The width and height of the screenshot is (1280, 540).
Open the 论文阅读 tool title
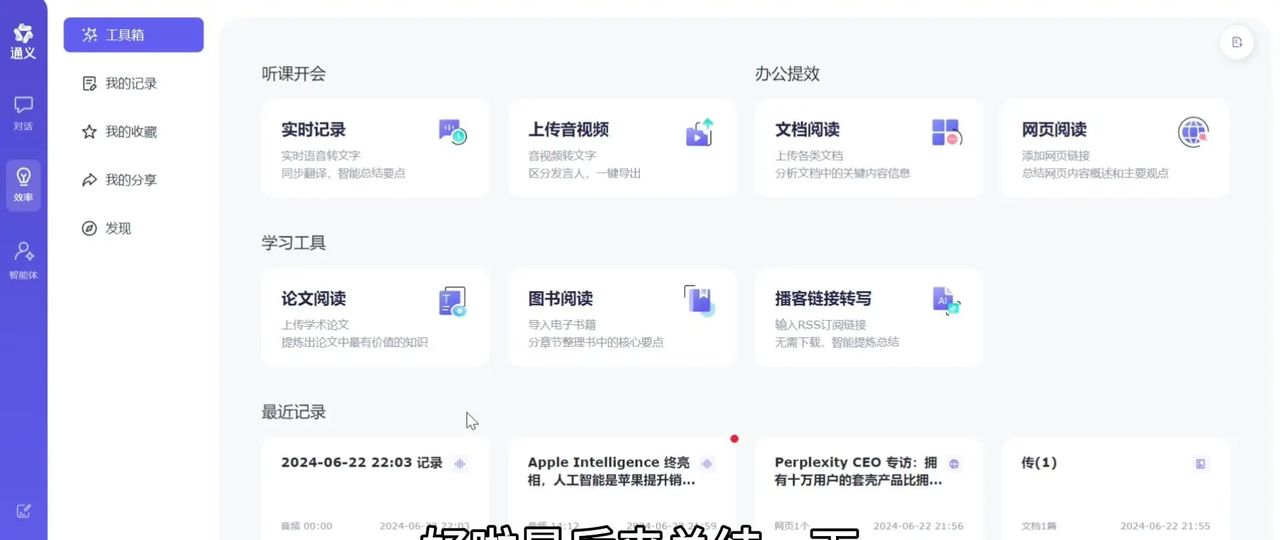(313, 298)
